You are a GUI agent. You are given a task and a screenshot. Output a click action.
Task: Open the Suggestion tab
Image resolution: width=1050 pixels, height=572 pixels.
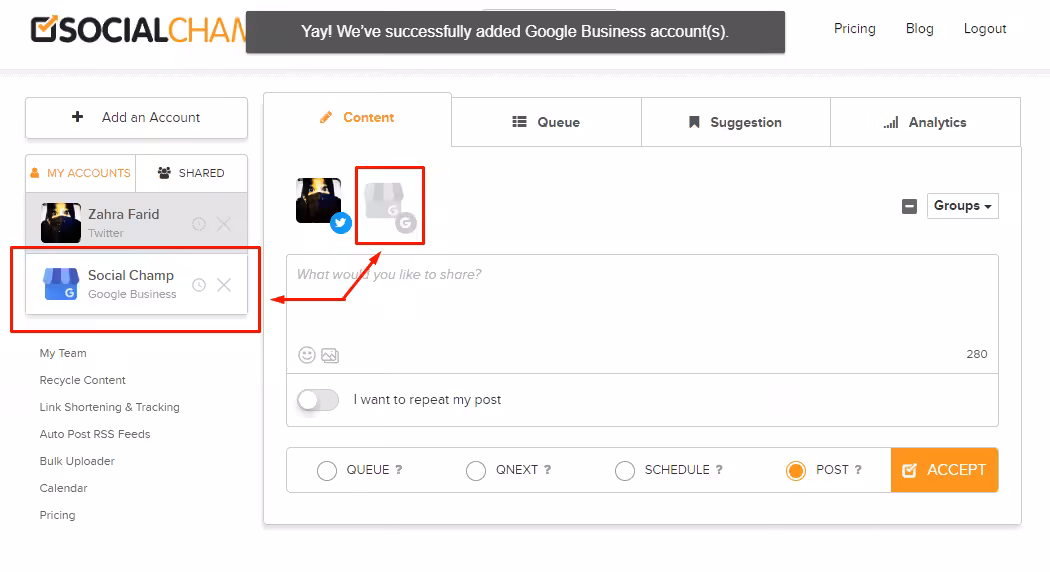736,122
